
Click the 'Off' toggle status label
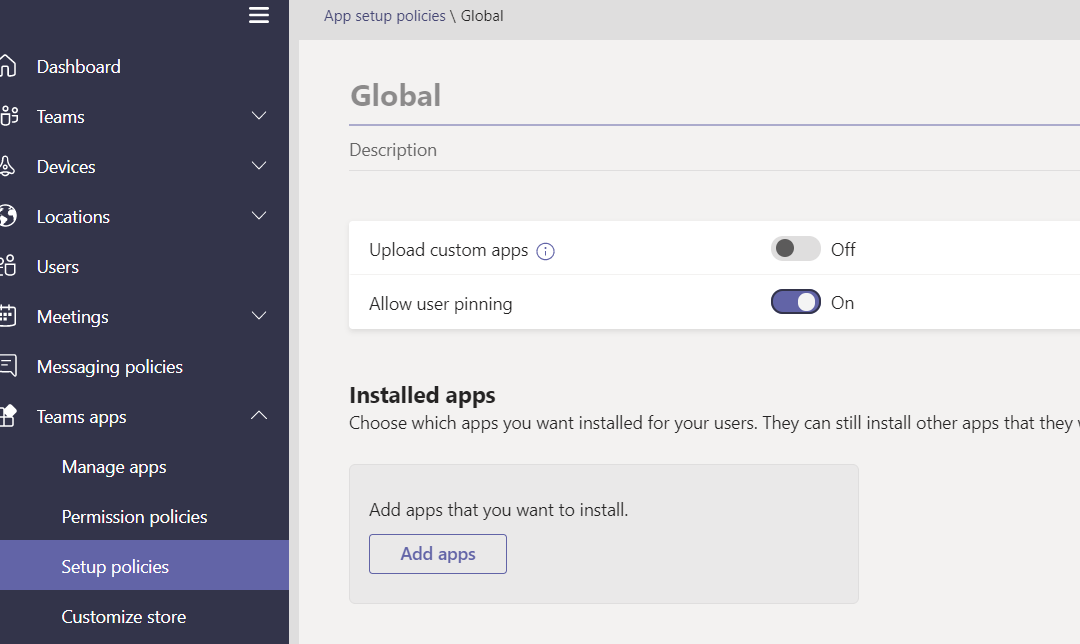pyautogui.click(x=843, y=249)
